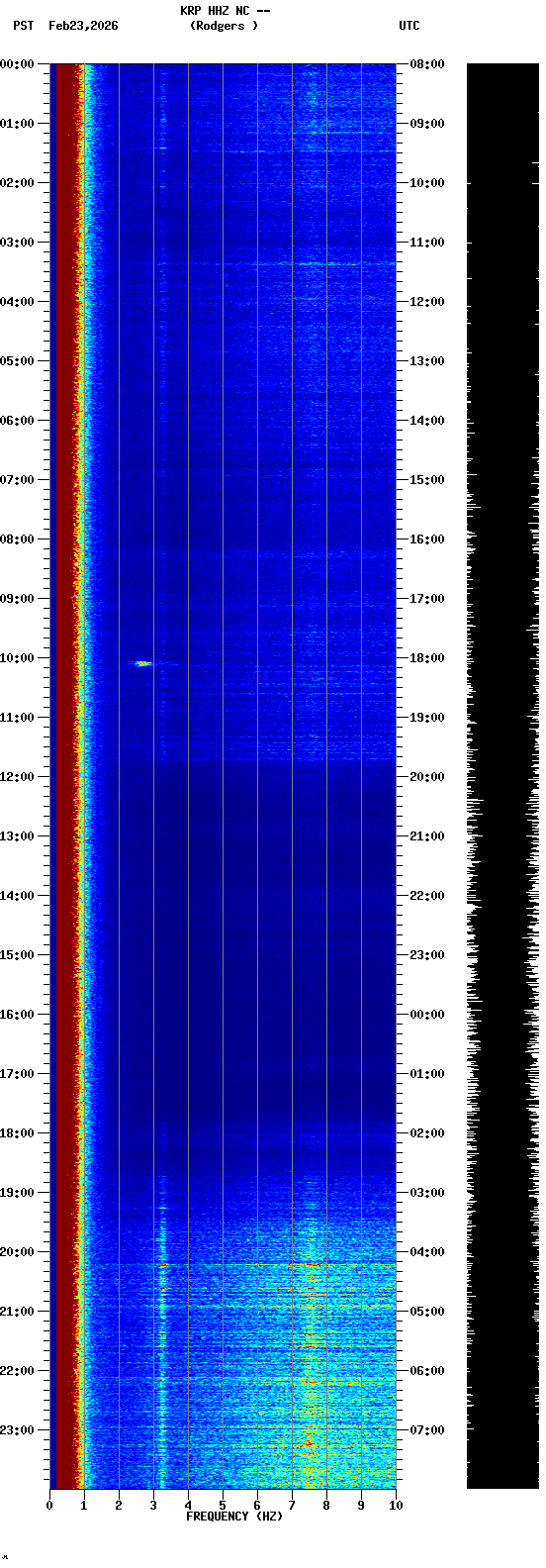Pick the 08:00 label on the UTC axis
Screen dimensions: 546x1568
[427, 64]
